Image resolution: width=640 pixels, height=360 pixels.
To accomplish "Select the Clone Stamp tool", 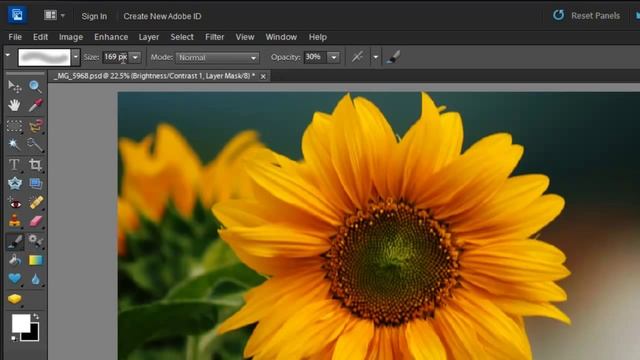I will [14, 221].
